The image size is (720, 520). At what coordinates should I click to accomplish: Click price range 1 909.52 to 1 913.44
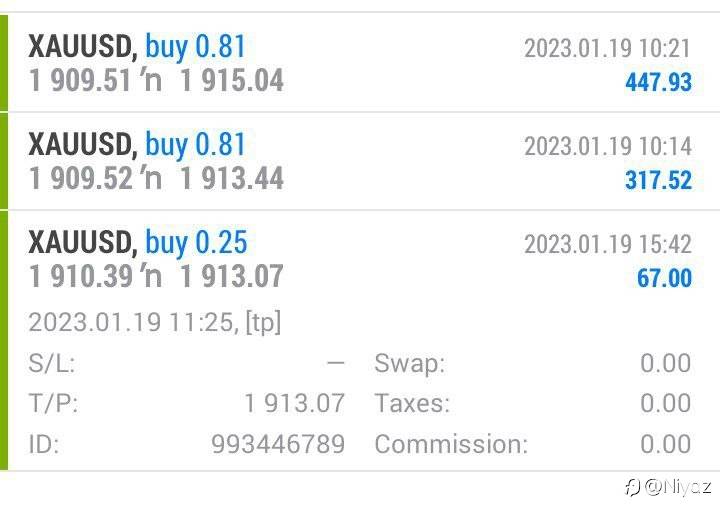[156, 179]
